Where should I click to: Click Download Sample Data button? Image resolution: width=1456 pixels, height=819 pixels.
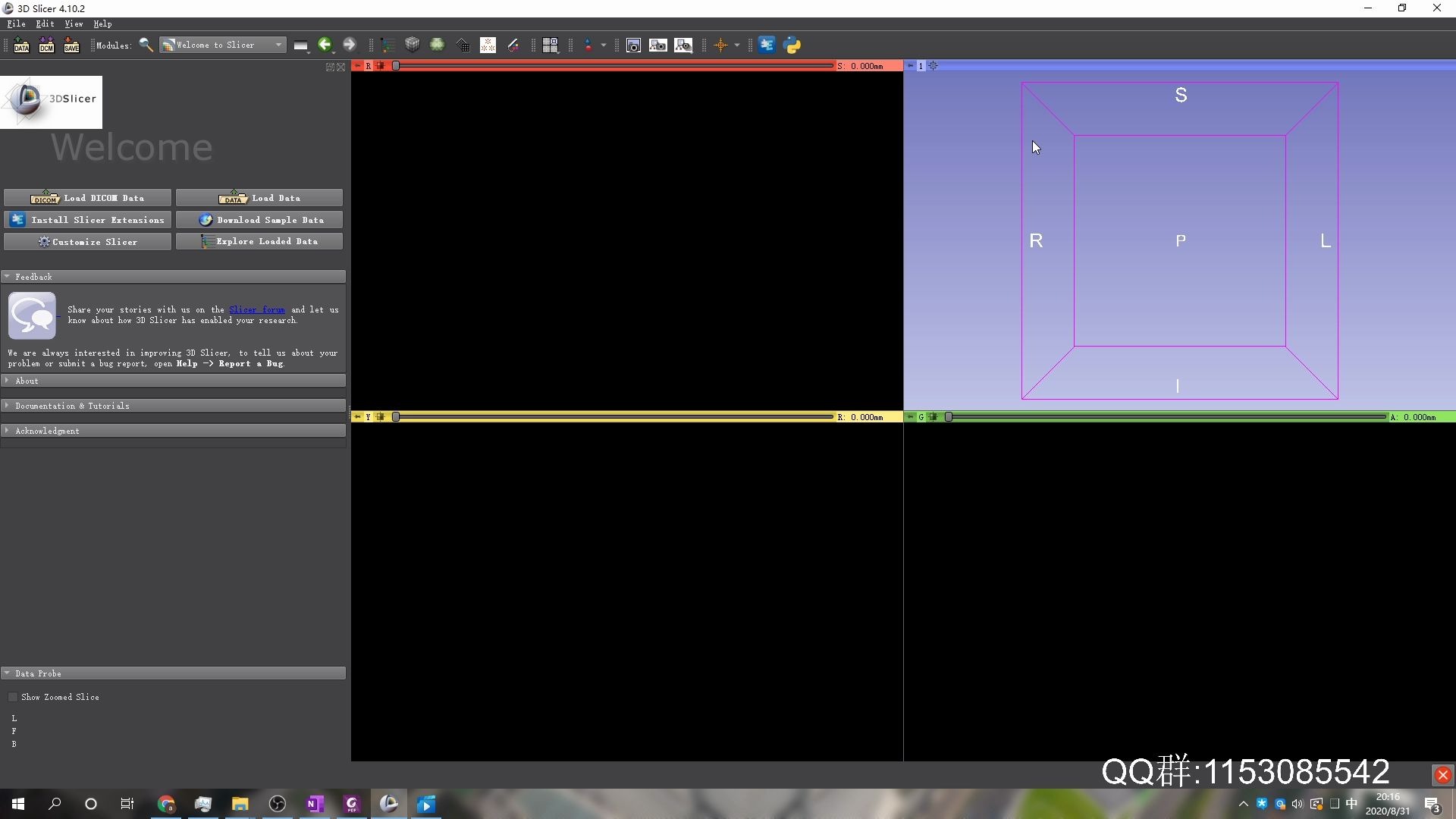[259, 220]
